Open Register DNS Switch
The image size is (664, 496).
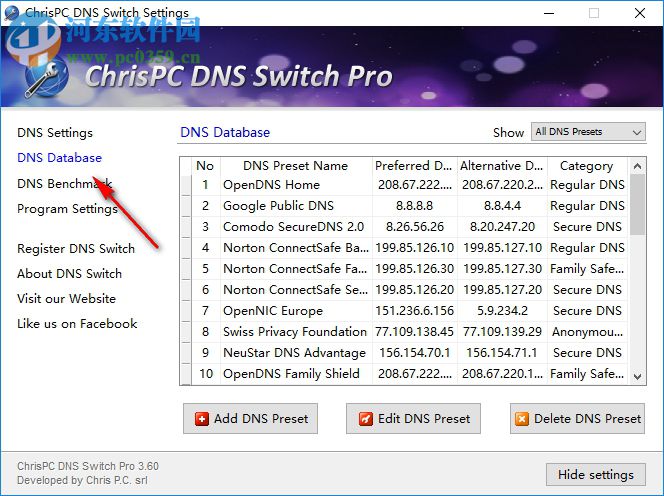[x=76, y=249]
